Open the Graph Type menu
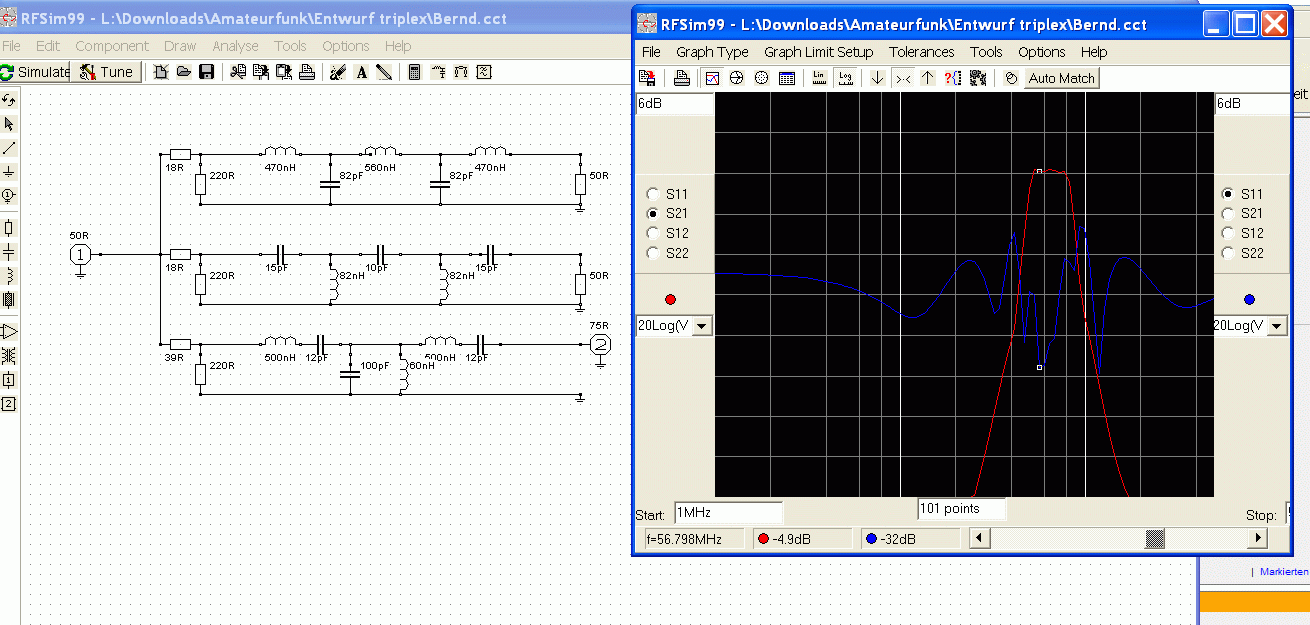 (x=712, y=52)
